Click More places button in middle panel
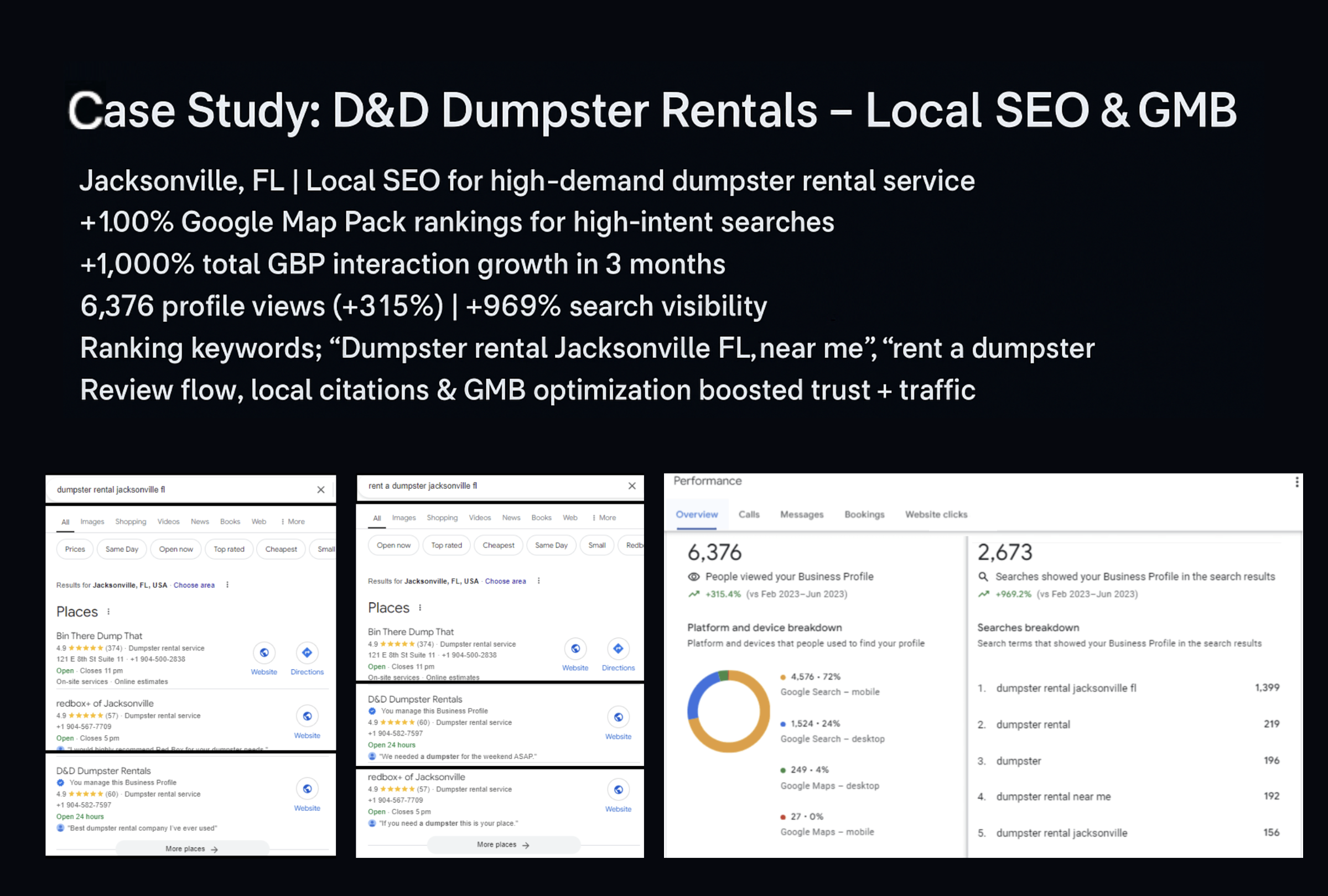Viewport: 1328px width, 896px height. tap(504, 845)
